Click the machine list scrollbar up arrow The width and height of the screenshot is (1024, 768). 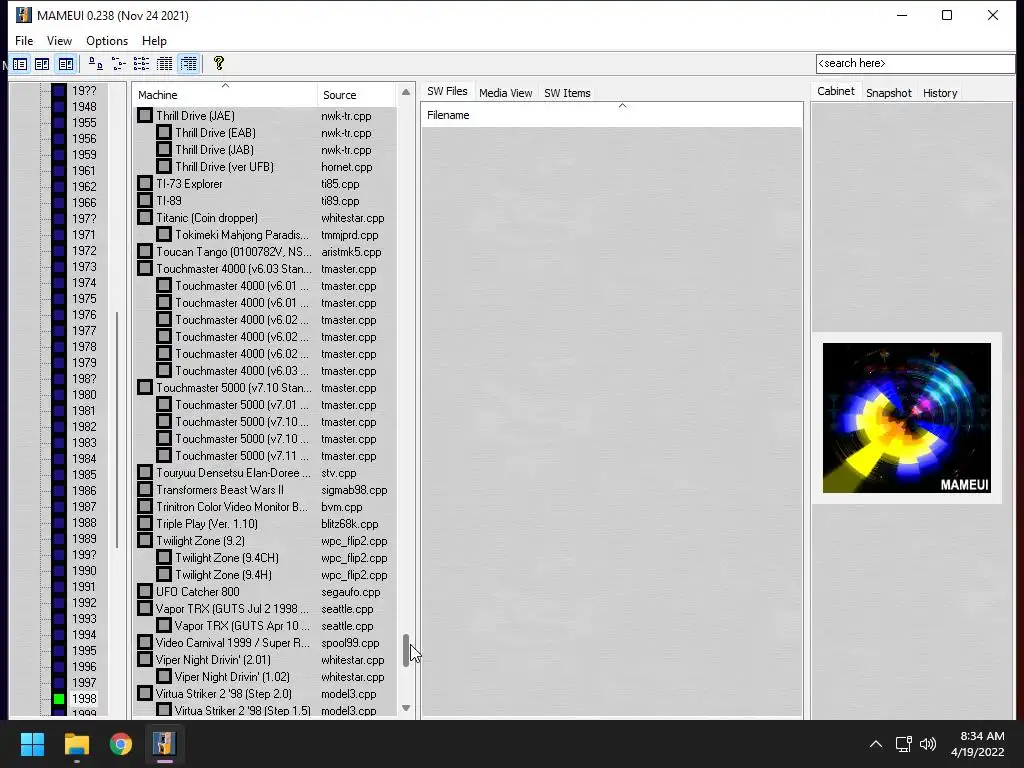(406, 92)
